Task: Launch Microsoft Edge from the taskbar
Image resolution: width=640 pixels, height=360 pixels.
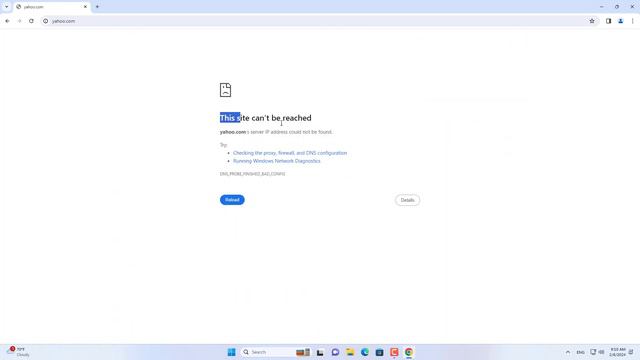Action: 364,352
